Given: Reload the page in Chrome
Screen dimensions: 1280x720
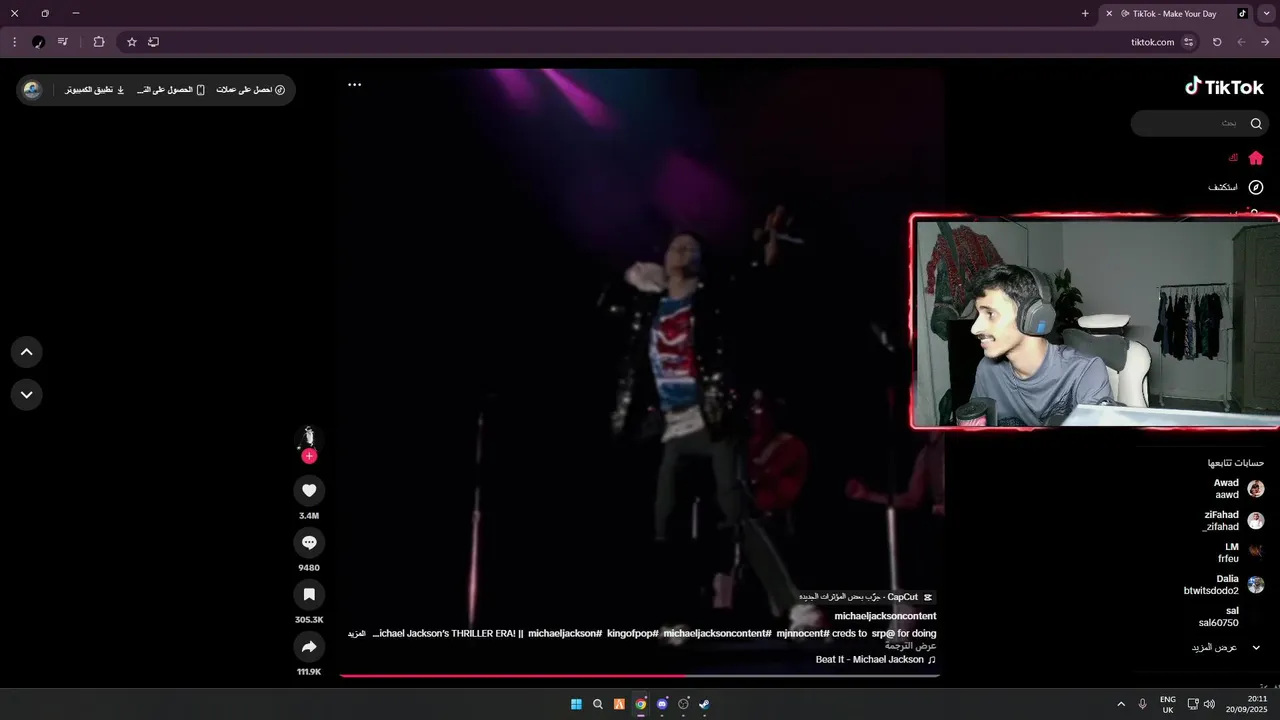Looking at the screenshot, I should coord(1217,42).
